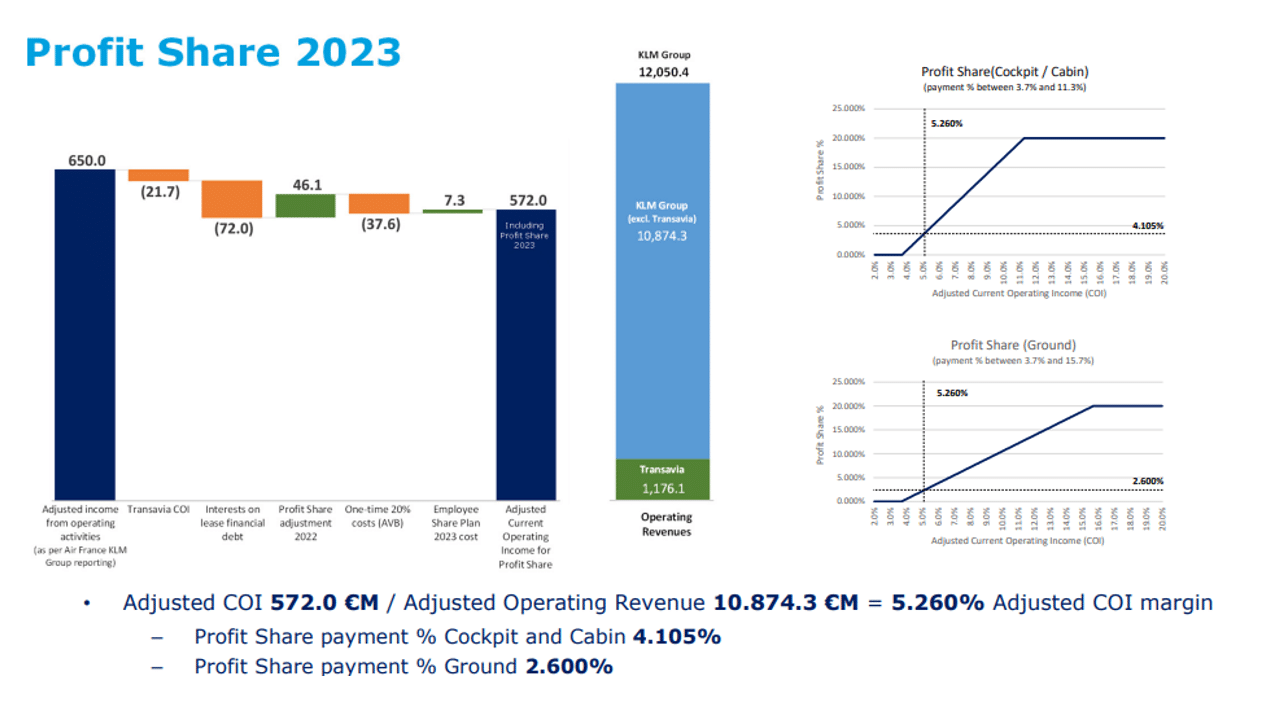Screen dimensions: 1273x717
Task: Click the green Profit Share adjustment 2022 bar
Action: pyautogui.click(x=306, y=205)
